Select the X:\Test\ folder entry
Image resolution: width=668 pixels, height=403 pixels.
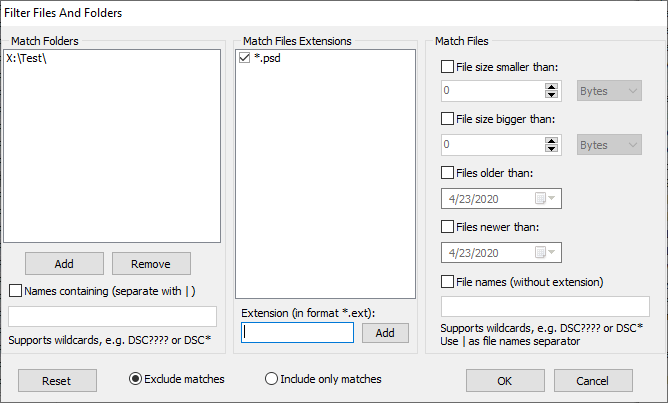point(27,59)
